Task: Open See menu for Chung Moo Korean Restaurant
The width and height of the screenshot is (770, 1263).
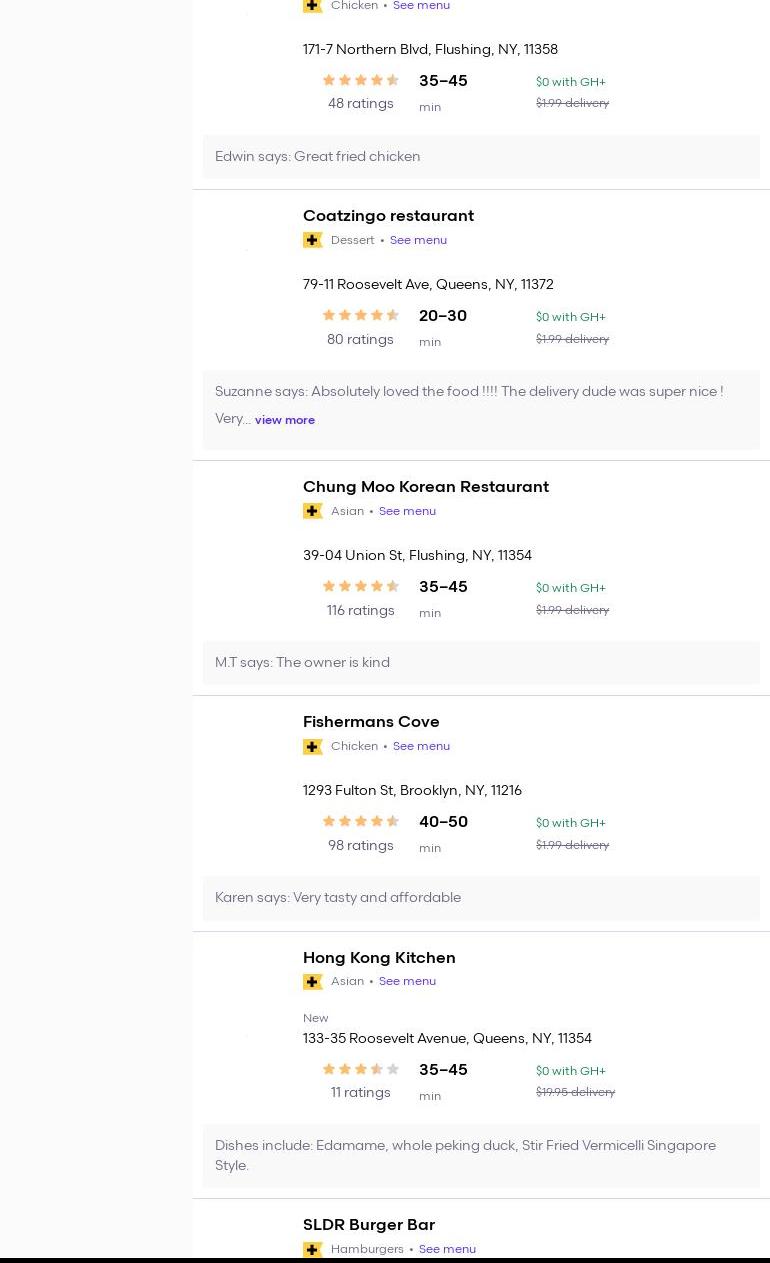Action: (407, 511)
